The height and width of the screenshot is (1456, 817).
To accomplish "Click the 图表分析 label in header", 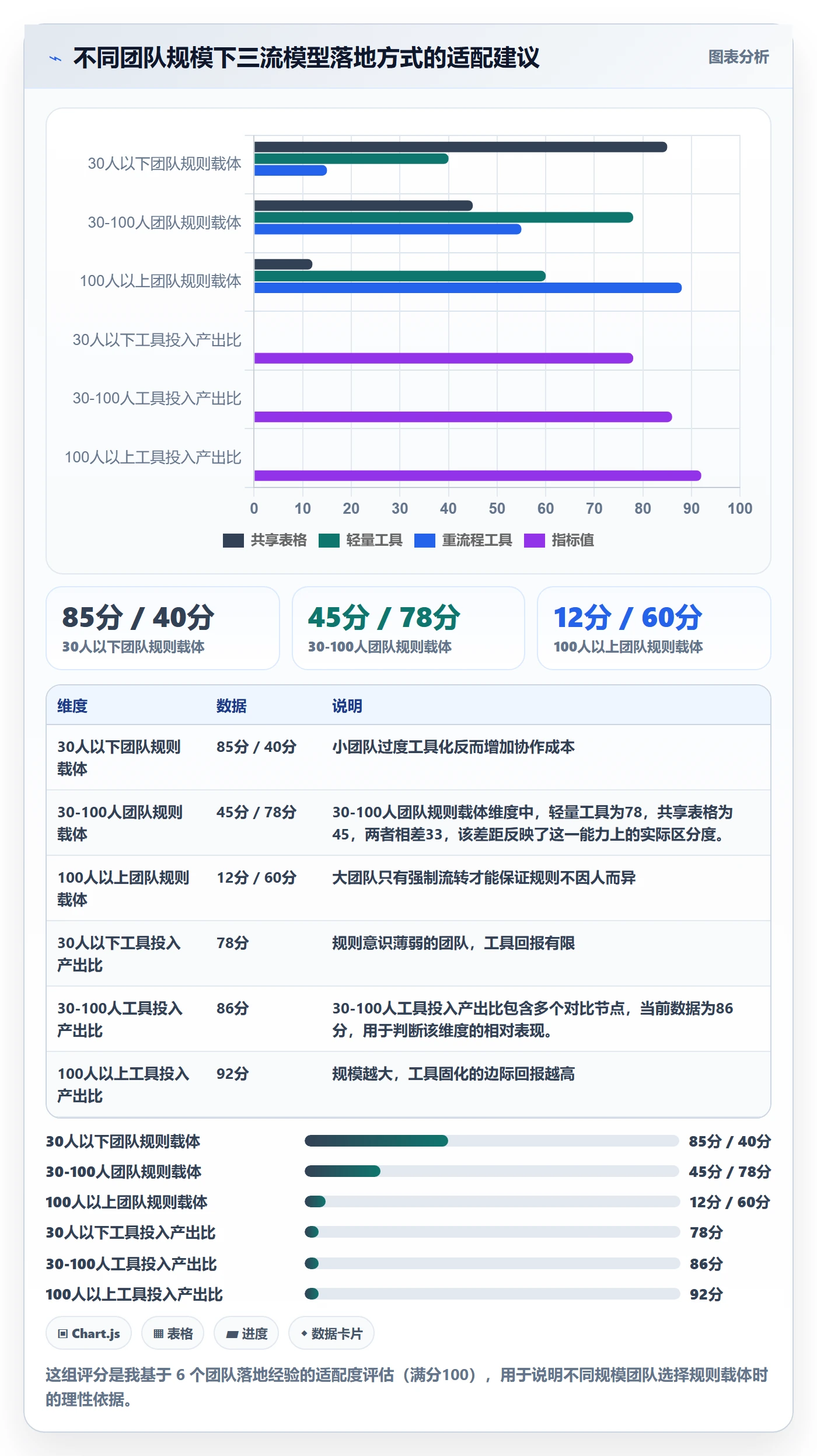I will pos(738,57).
